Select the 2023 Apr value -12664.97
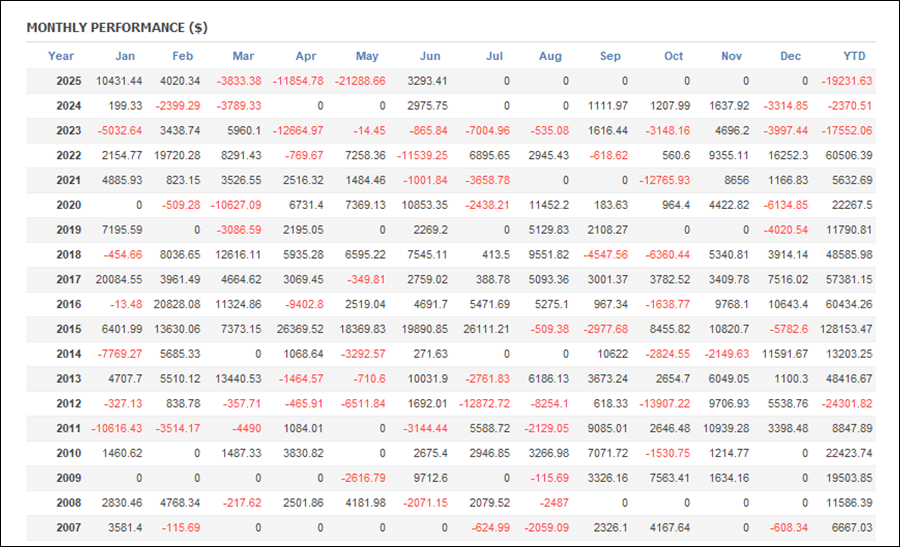Viewport: 900px width, 547px height. [x=298, y=131]
